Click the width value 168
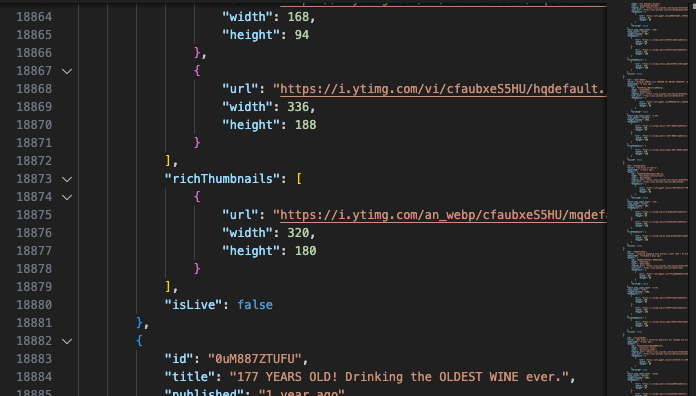The width and height of the screenshot is (696, 396). pos(298,17)
